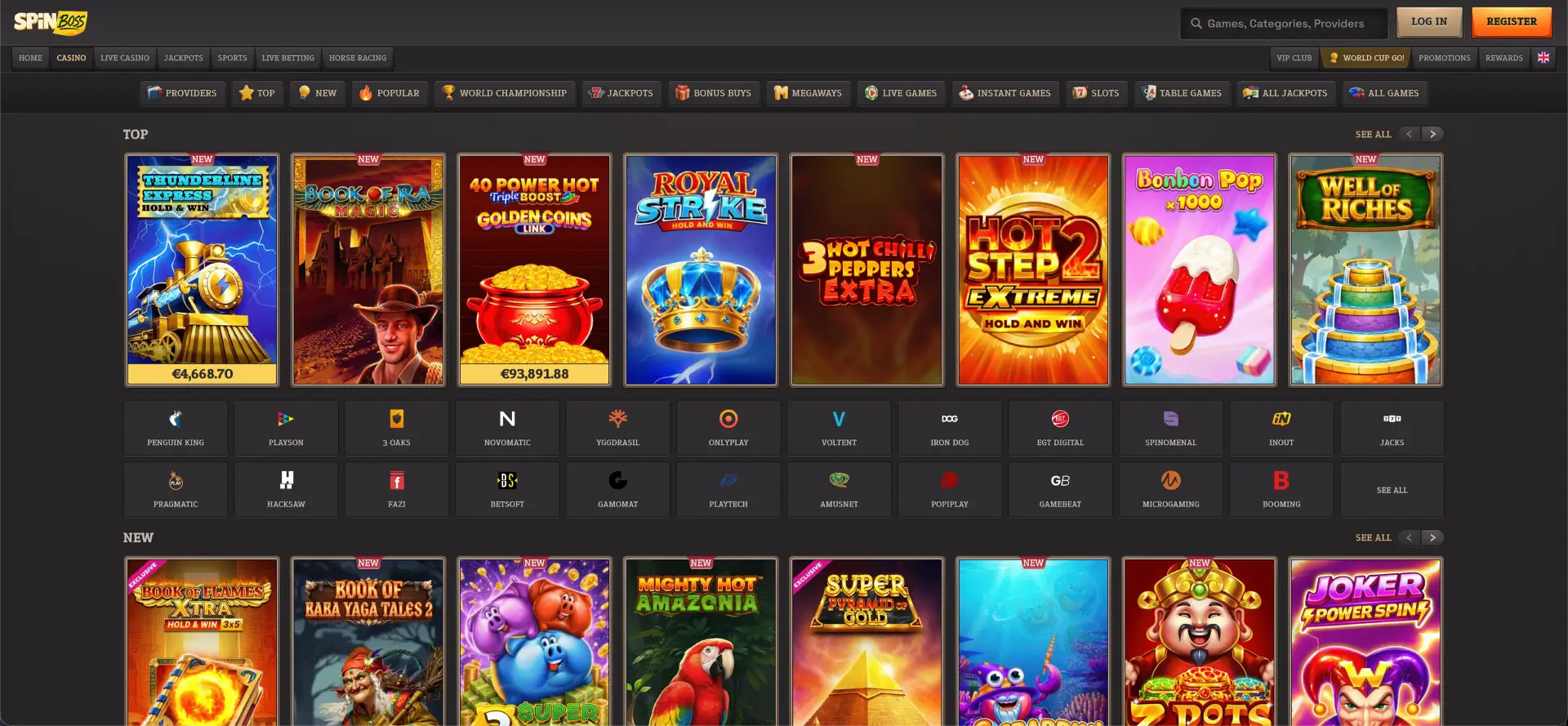Click the SpinBoss logo
Viewport: 1568px width, 726px height.
51,22
